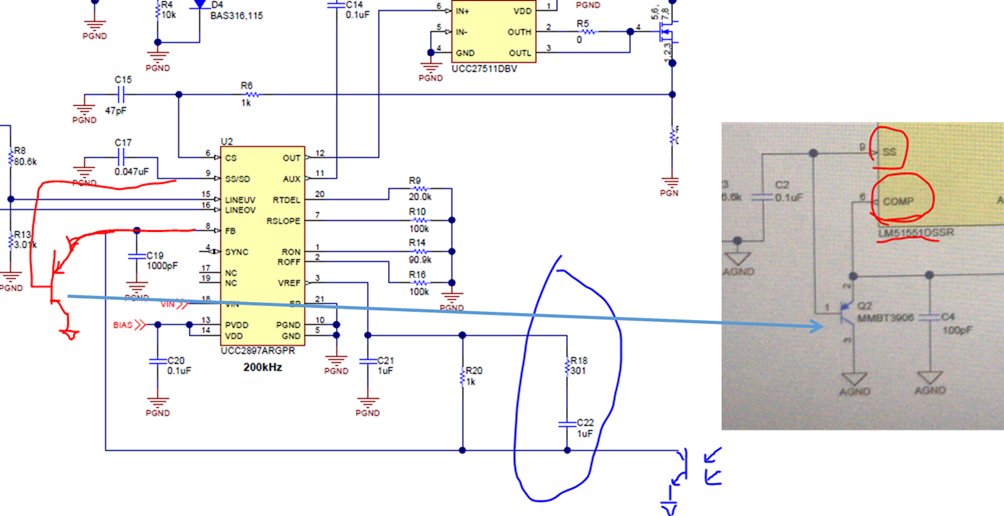This screenshot has height=516, width=1004.
Task: Select the 100pF value of C4
Action: coord(957,329)
